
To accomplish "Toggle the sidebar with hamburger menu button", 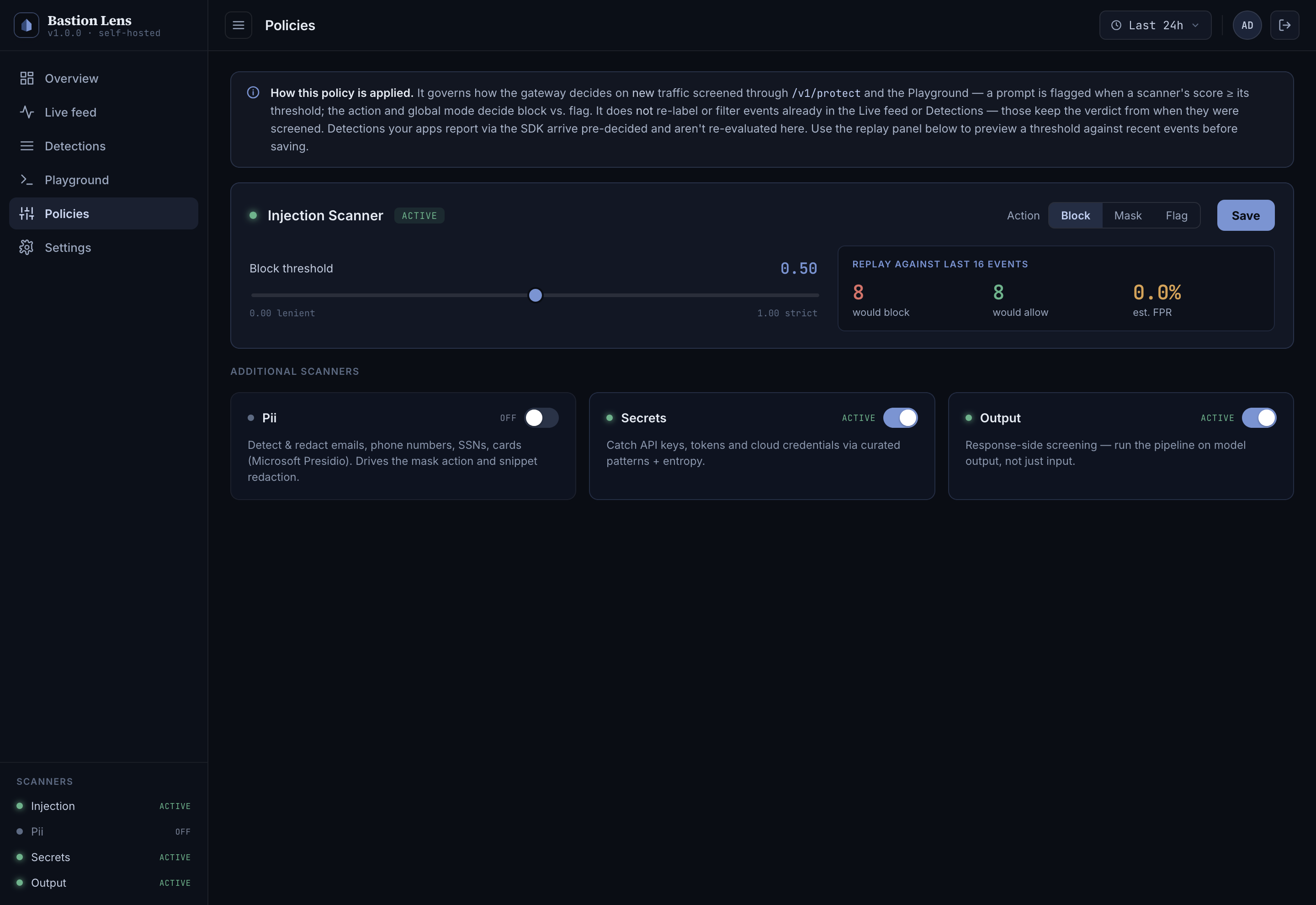I will 238,25.
